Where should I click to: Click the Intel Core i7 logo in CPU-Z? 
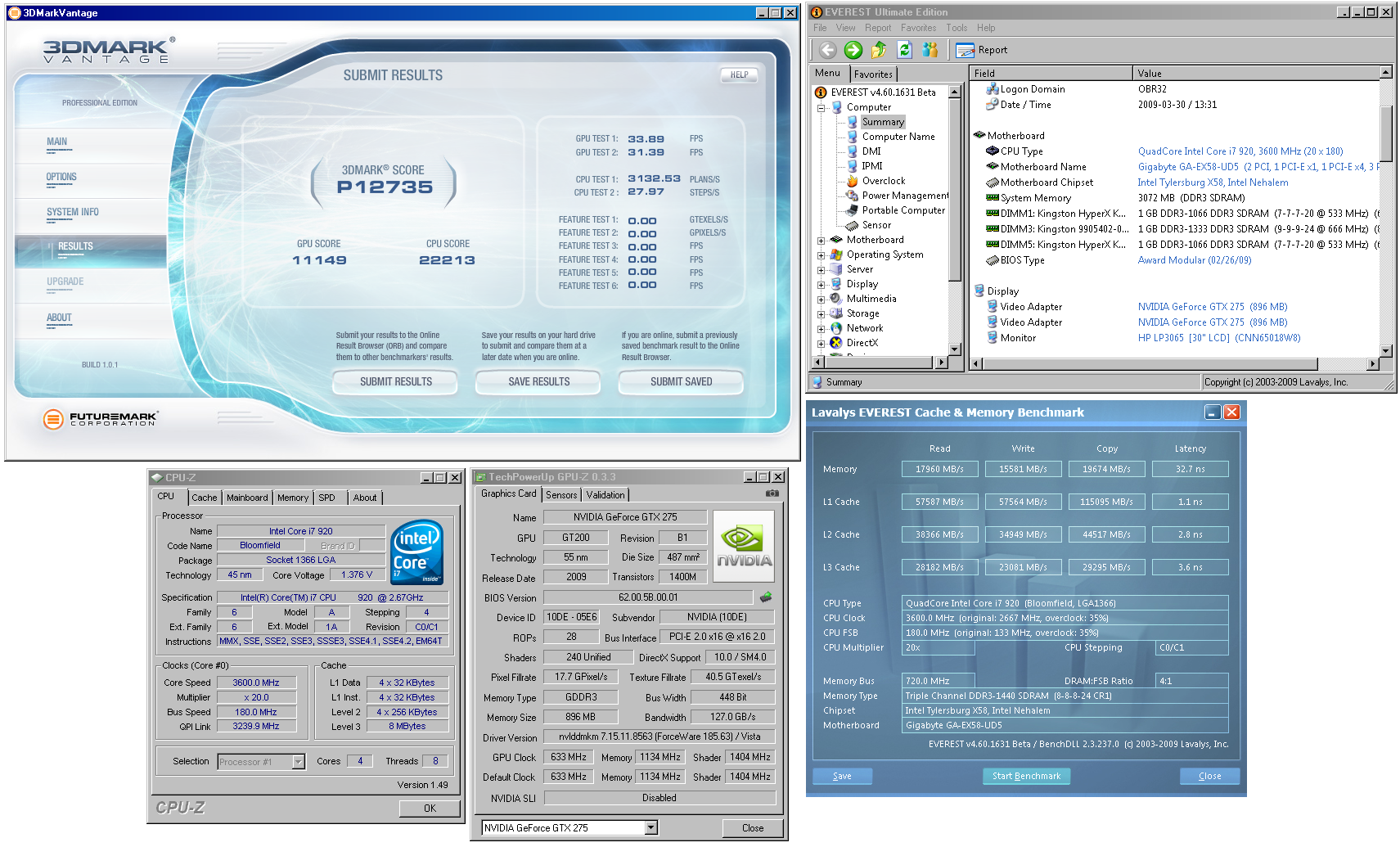click(417, 552)
